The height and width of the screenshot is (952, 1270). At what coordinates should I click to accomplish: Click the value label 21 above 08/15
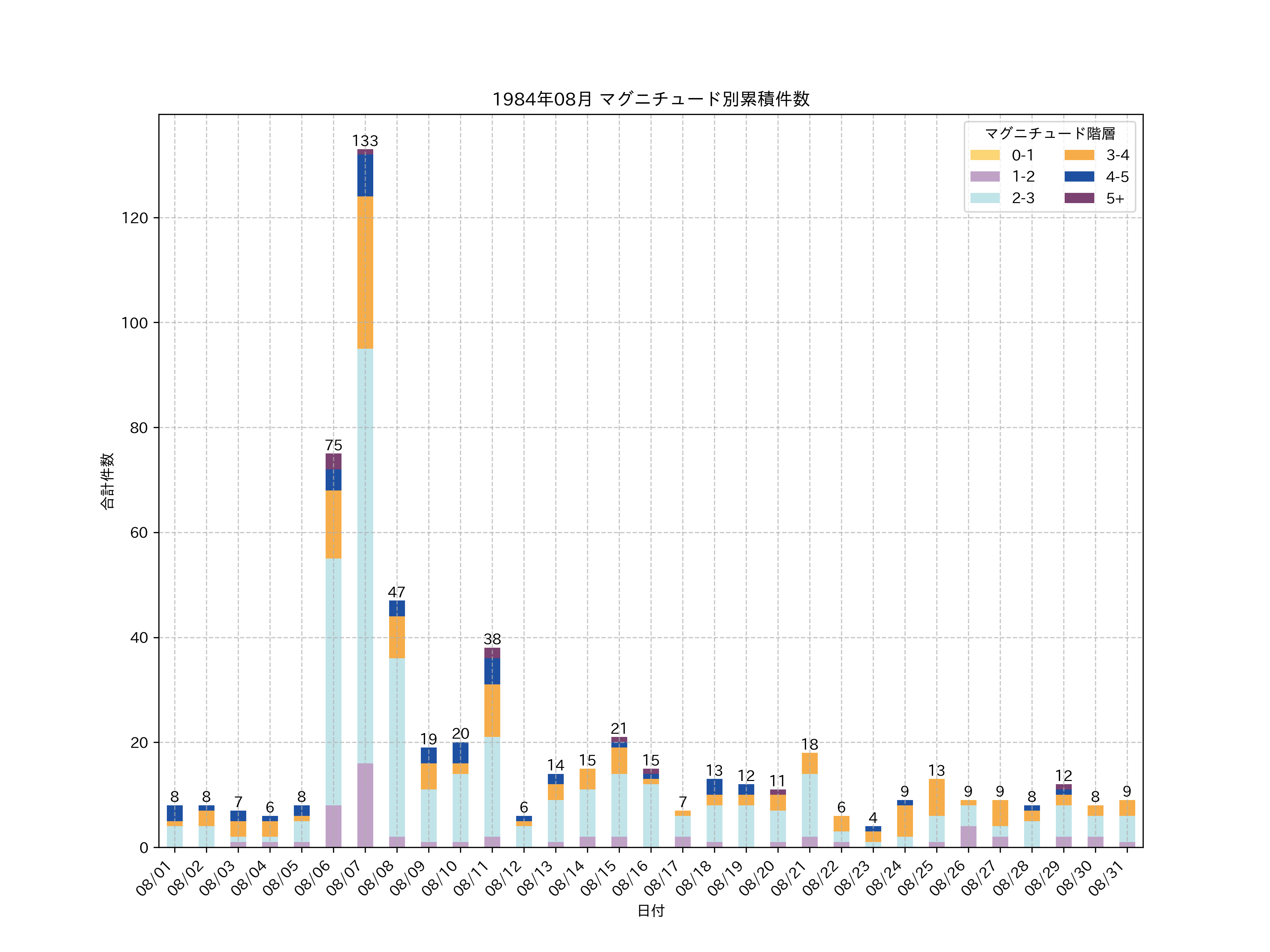tap(619, 729)
